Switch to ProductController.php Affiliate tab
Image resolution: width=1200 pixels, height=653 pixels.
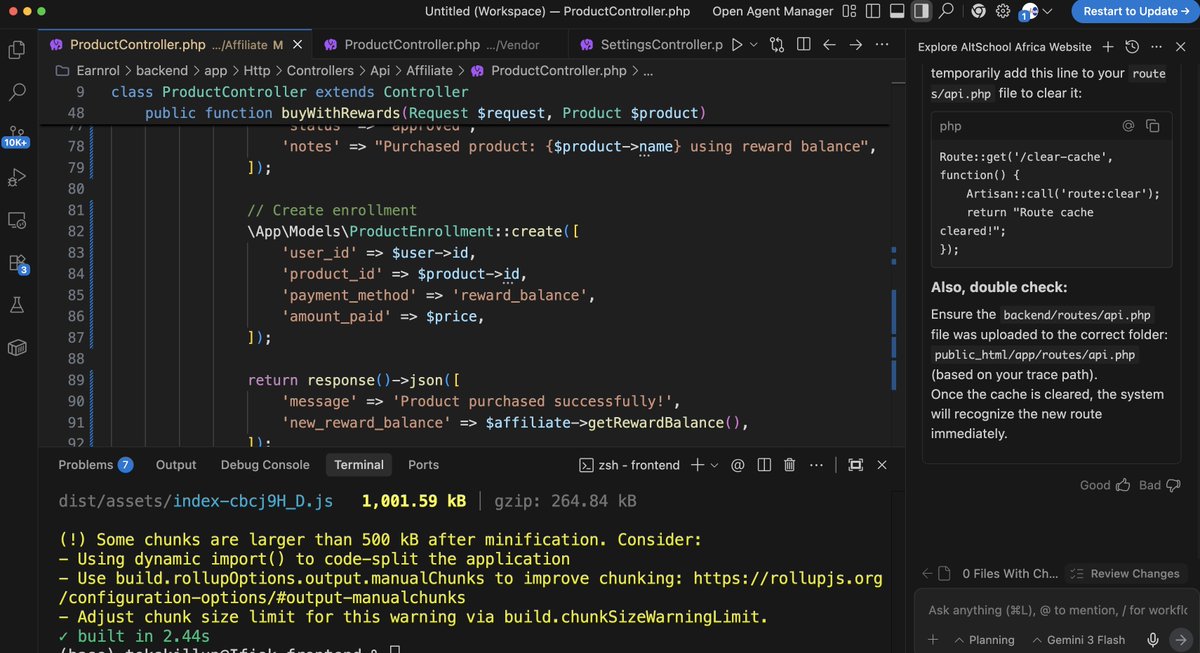tap(177, 45)
